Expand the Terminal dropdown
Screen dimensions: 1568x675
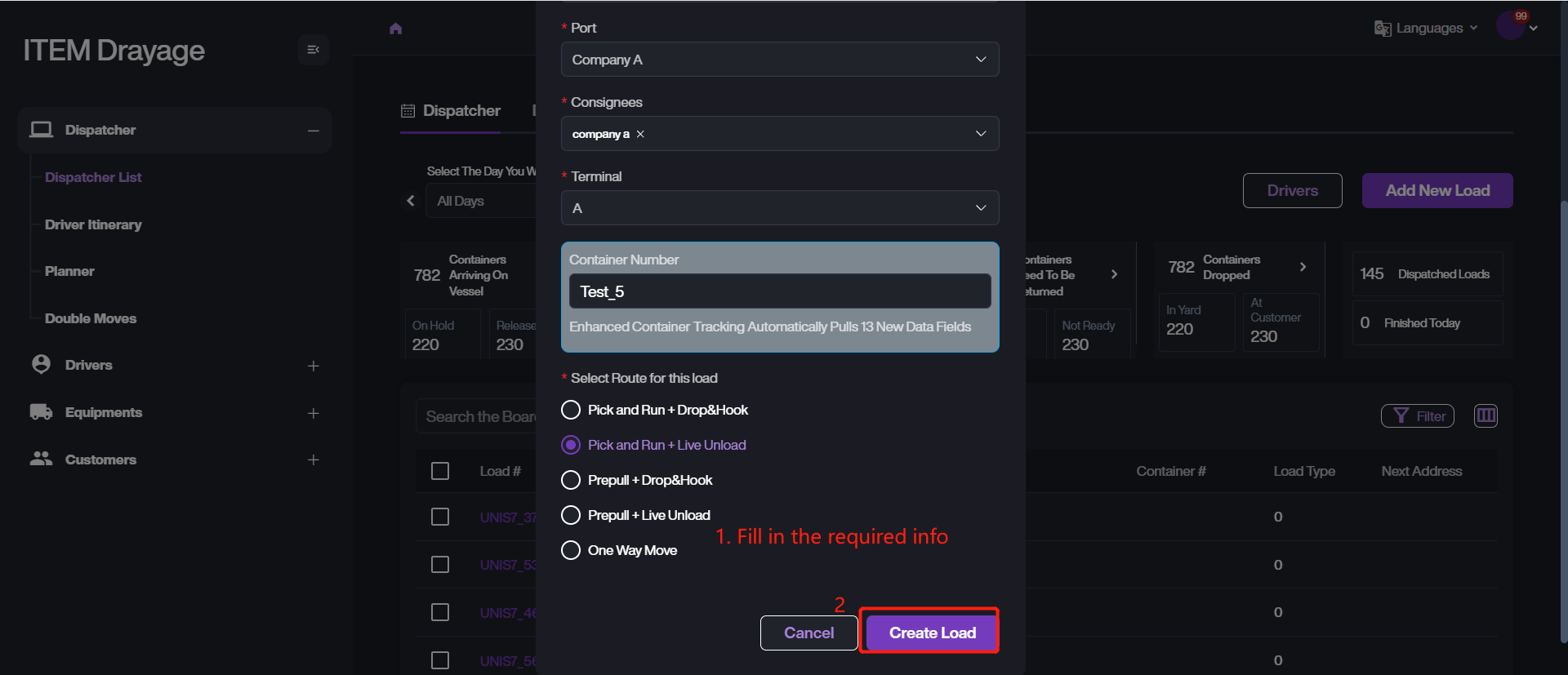click(779, 208)
